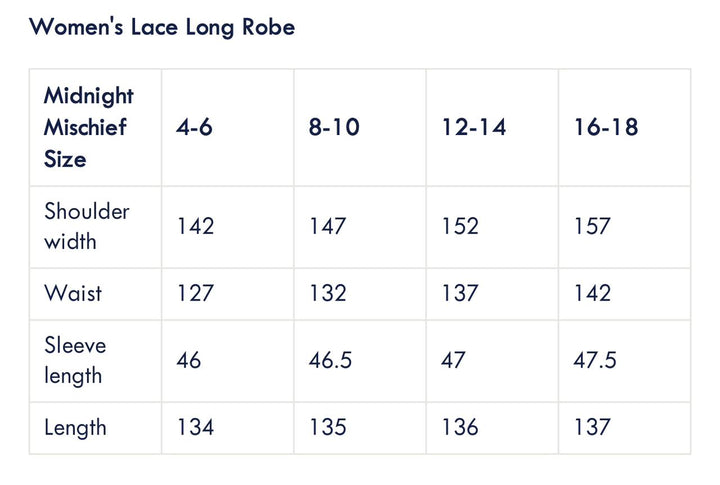
Task: Click the Shoulder width row label
Action: [x=87, y=226]
